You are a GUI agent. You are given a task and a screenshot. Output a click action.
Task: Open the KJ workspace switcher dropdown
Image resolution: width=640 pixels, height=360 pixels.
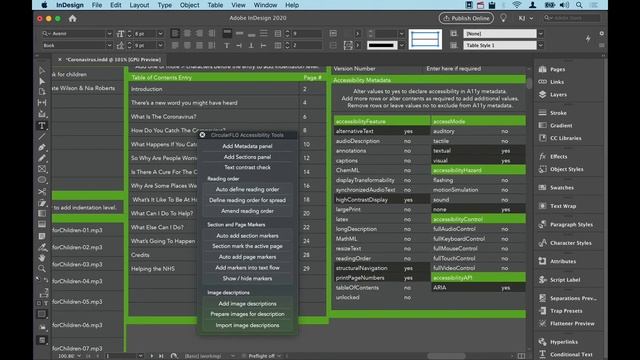point(526,18)
